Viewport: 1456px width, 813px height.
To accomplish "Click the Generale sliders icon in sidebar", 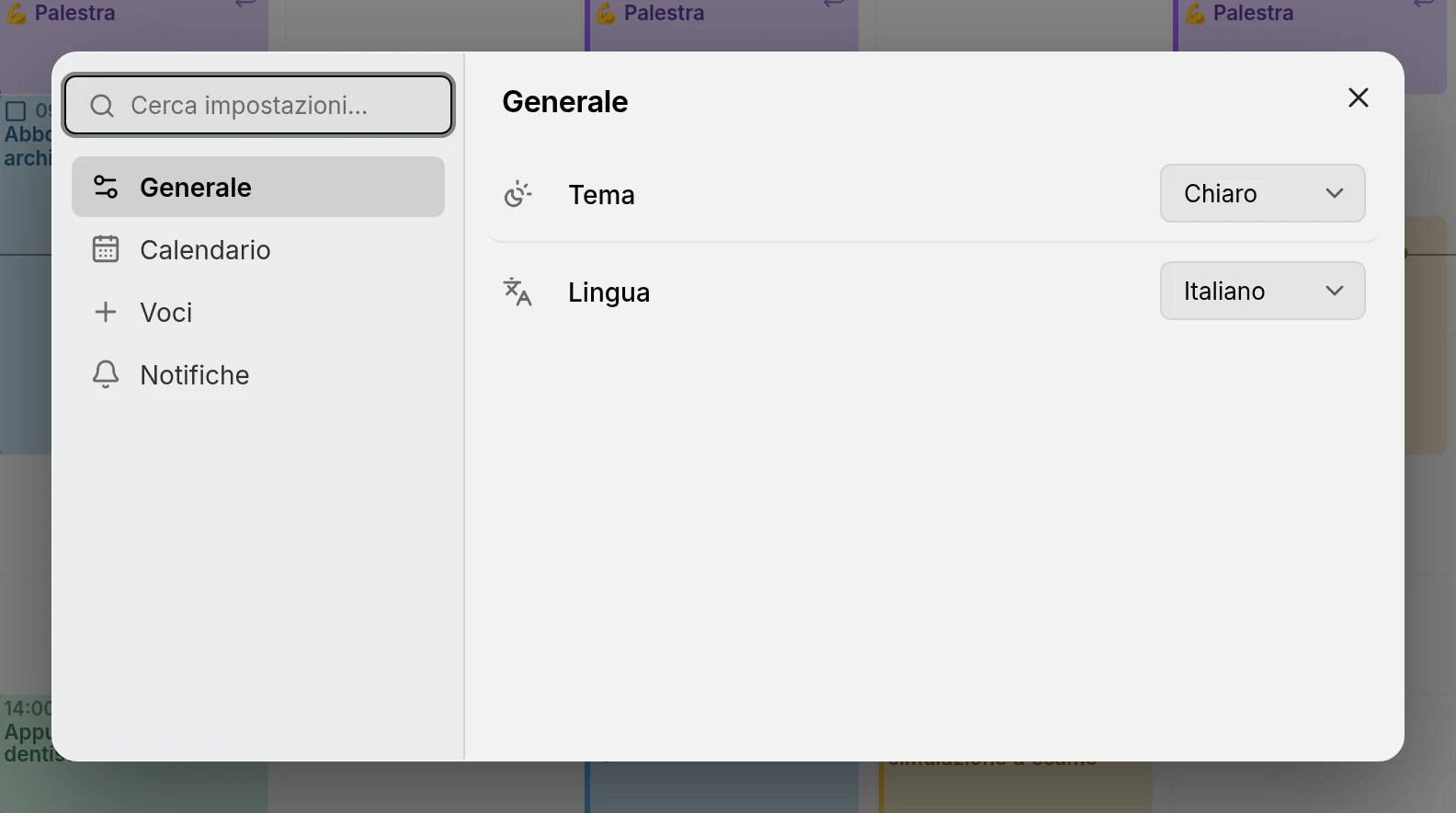I will coord(106,187).
